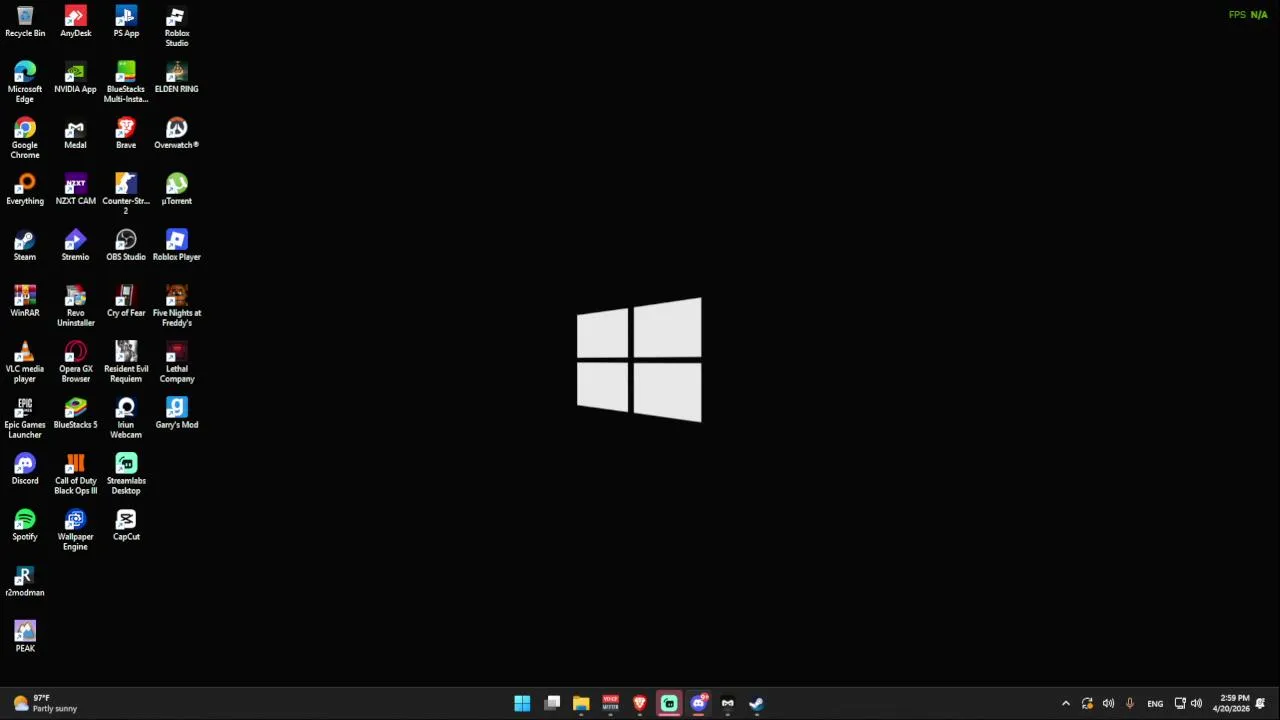
Task: Open the Recycle Bin desktop icon
Action: pos(25,22)
